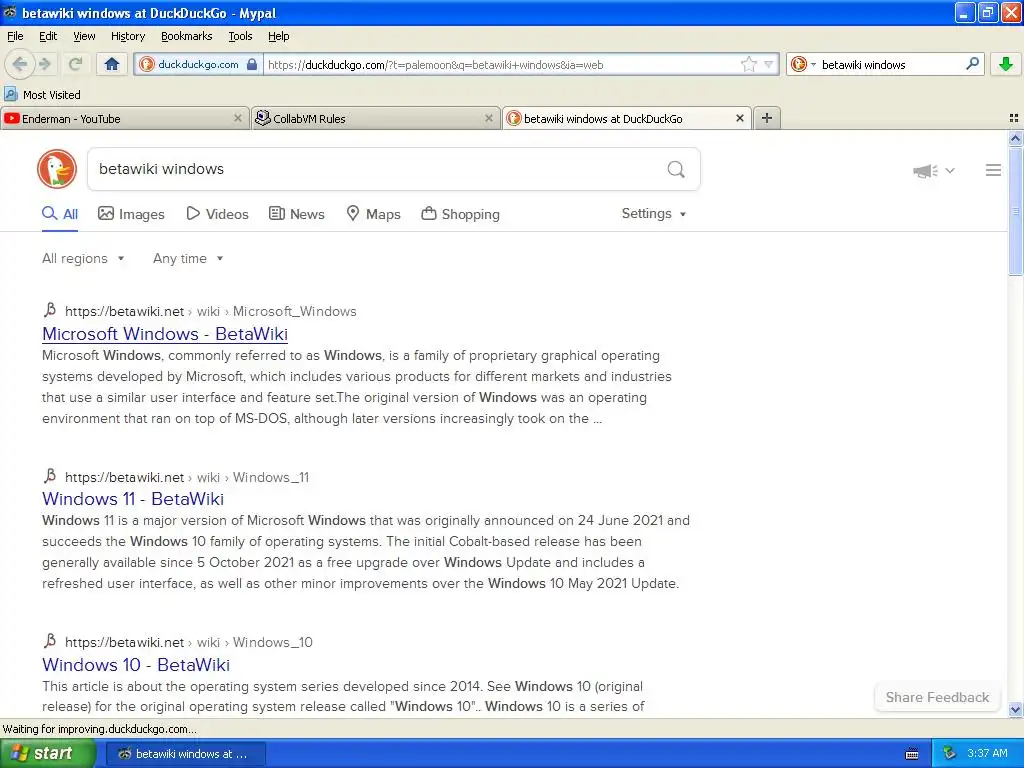Viewport: 1024px width, 768px height.
Task: Open the History menu
Action: tap(127, 36)
